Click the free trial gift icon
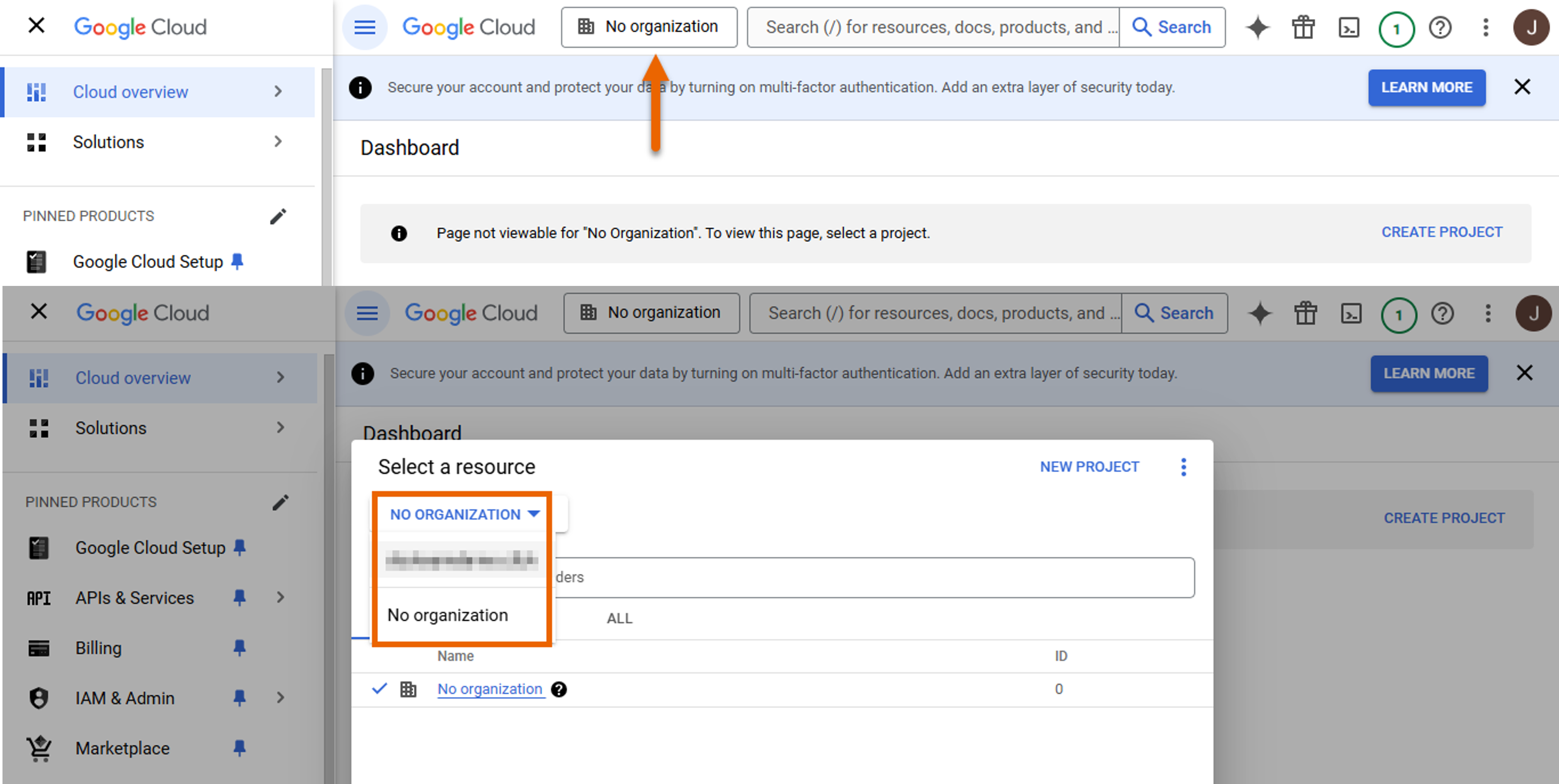 click(x=1303, y=27)
